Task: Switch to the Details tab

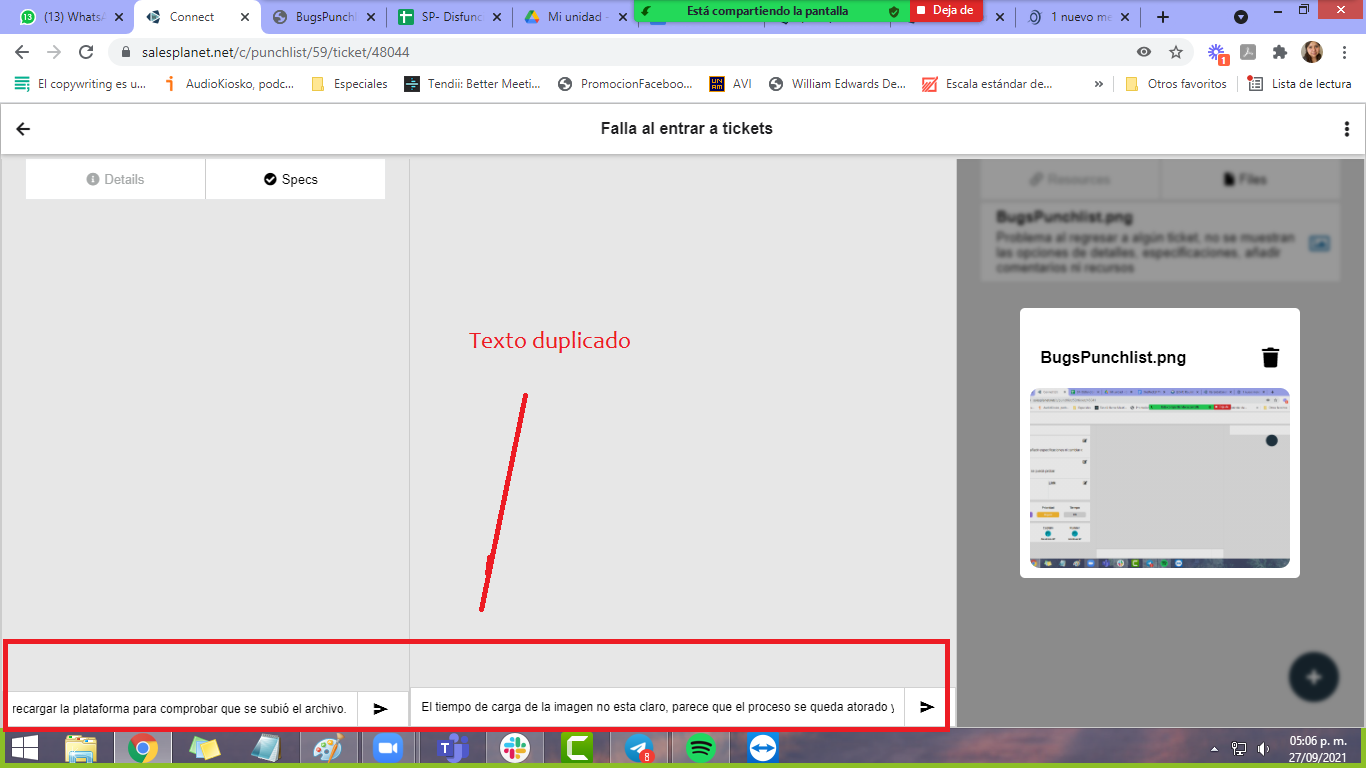Action: 115,179
